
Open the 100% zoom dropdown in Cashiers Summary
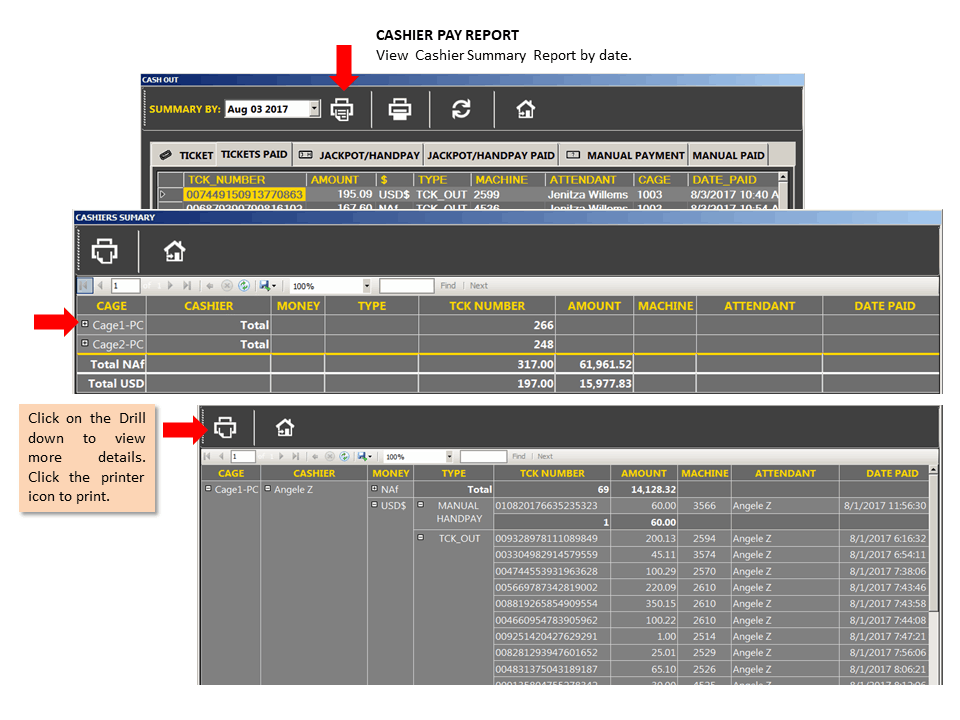367,286
